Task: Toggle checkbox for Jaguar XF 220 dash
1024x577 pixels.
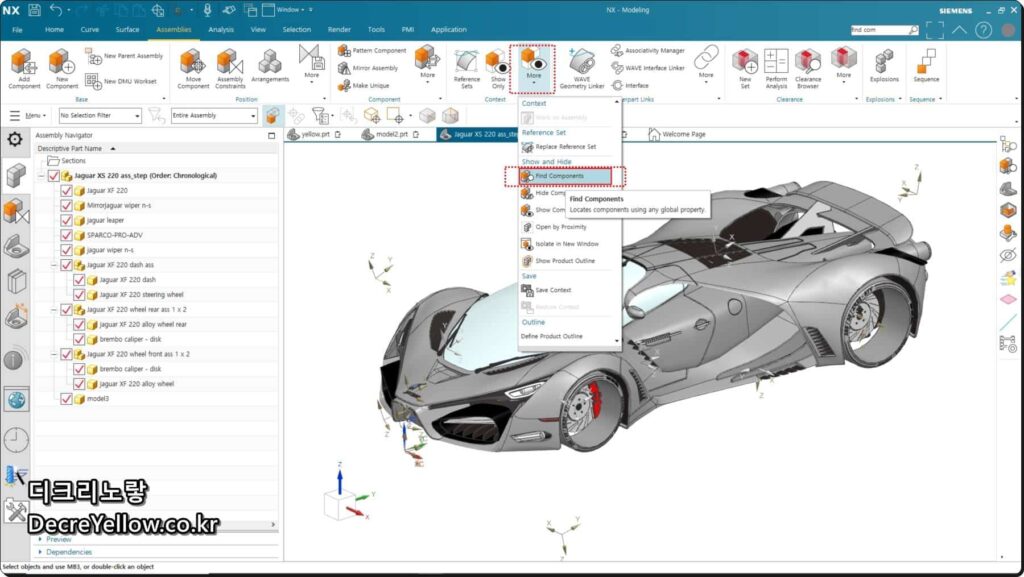Action: pos(79,279)
